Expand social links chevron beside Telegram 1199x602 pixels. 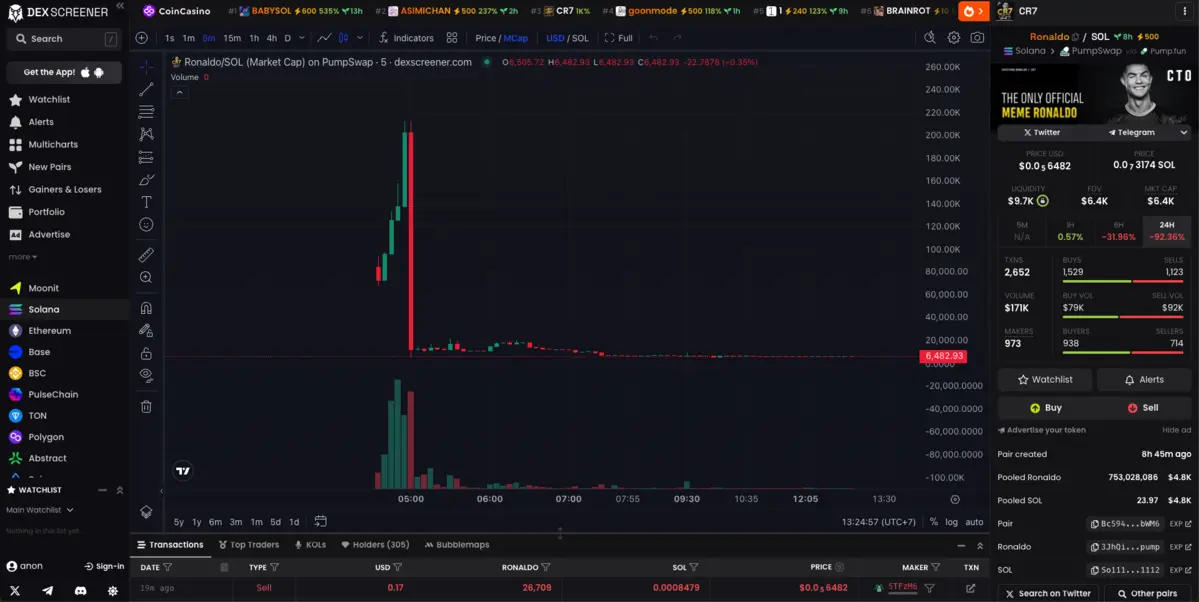coord(1184,132)
